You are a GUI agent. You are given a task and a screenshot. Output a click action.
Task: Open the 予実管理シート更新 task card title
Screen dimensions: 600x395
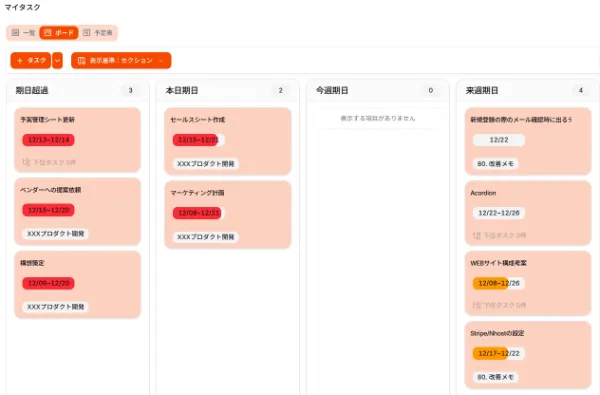tap(47, 120)
